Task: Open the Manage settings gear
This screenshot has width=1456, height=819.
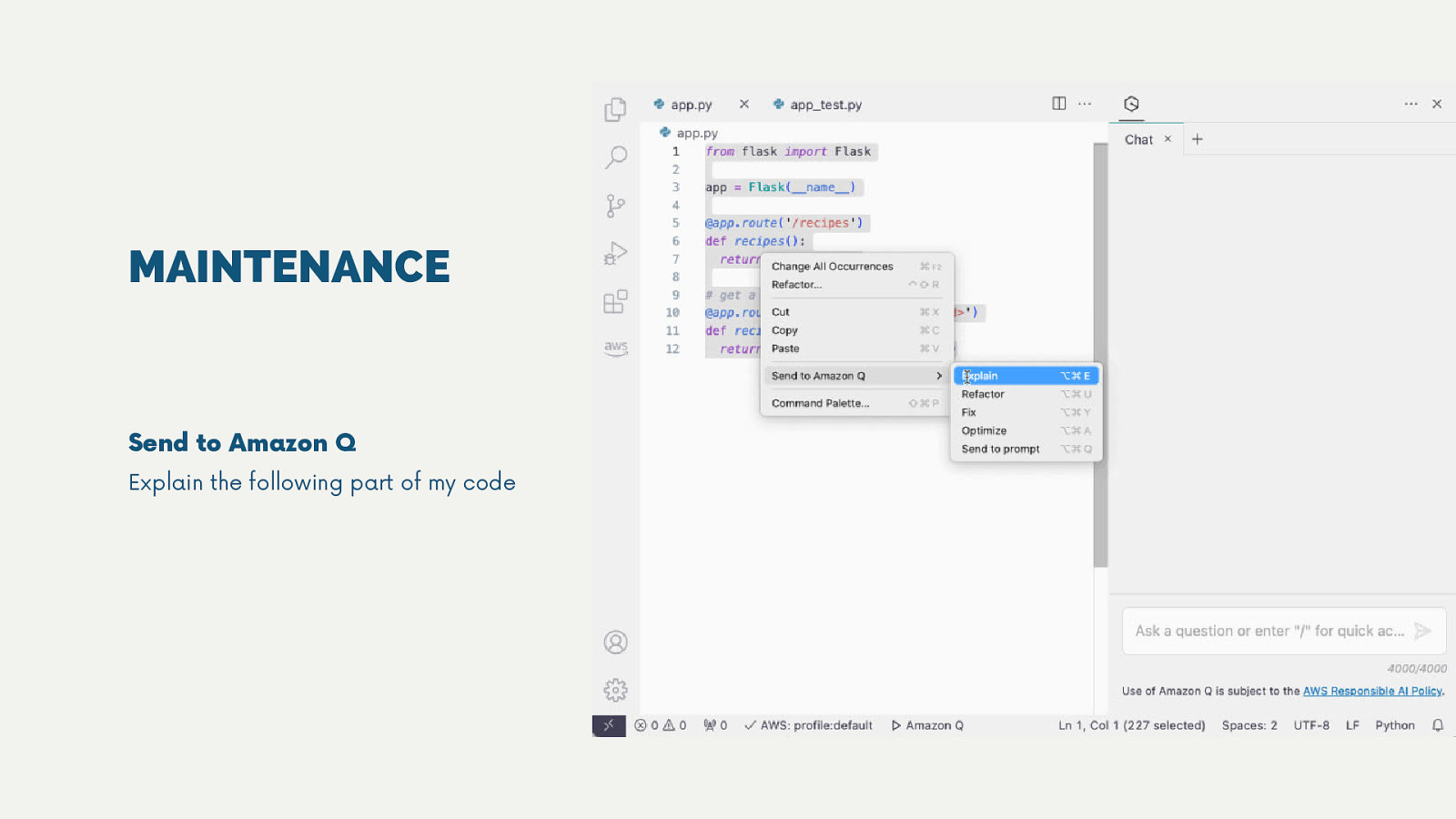Action: 616,690
